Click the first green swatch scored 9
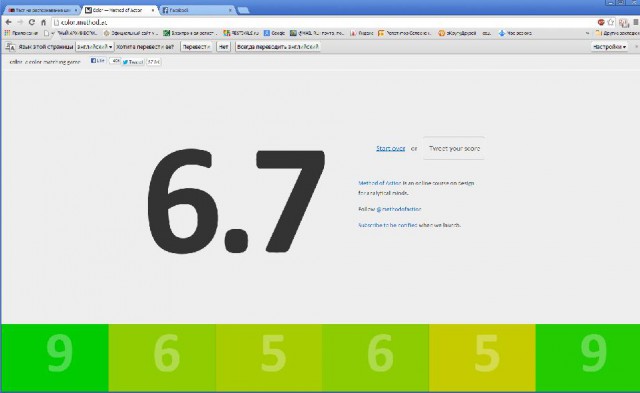 [x=55, y=357]
